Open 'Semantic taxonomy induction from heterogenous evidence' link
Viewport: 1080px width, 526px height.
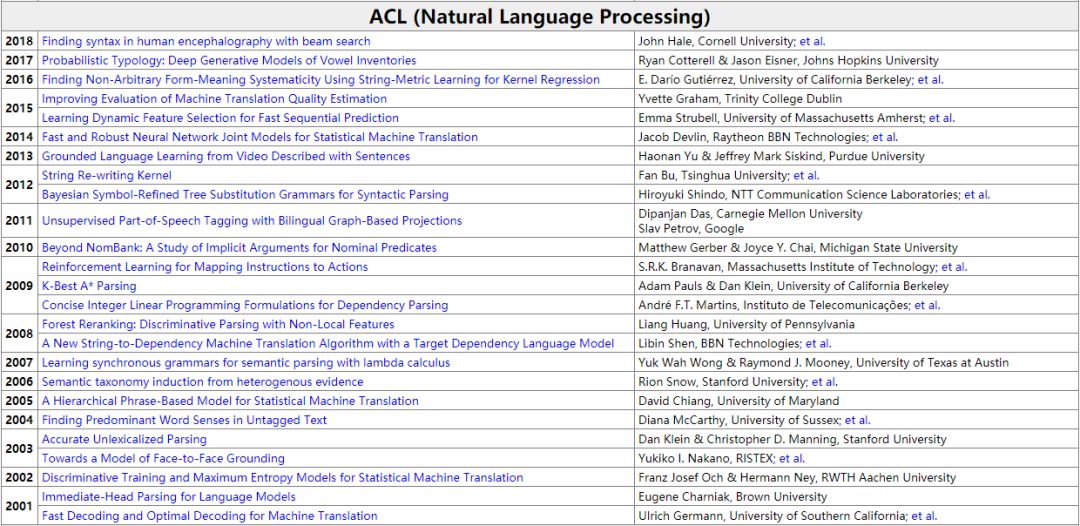[x=202, y=382]
